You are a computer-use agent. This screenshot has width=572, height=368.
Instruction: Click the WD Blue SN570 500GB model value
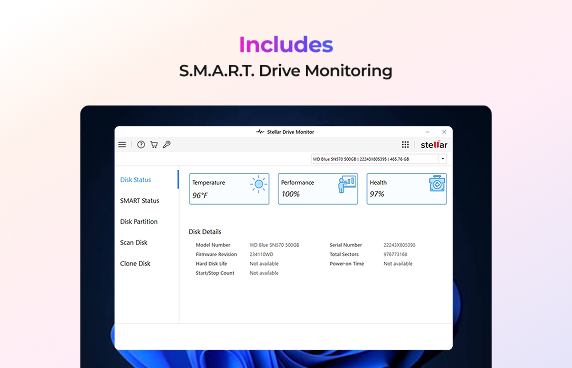(274, 245)
